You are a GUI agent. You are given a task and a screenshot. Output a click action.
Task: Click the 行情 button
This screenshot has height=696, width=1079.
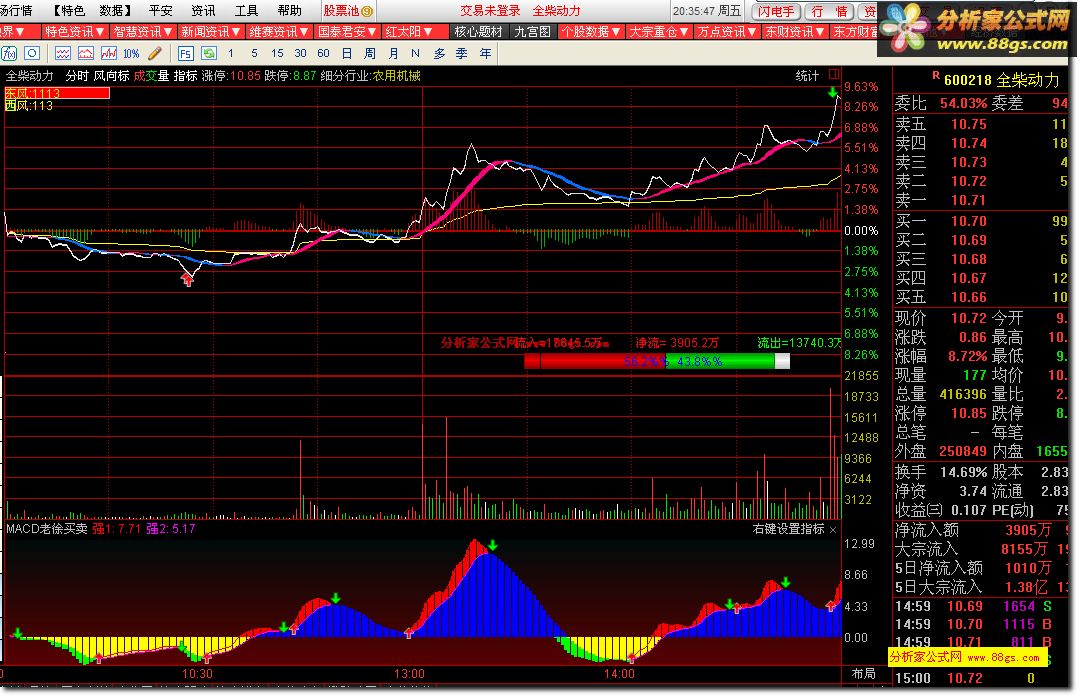tap(829, 12)
